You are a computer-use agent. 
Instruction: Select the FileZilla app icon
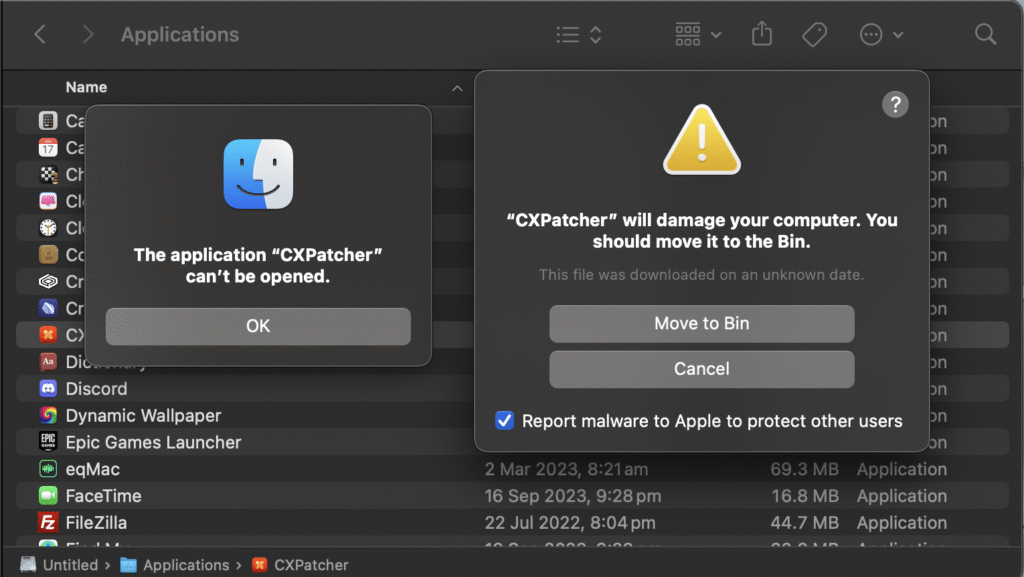coord(48,523)
